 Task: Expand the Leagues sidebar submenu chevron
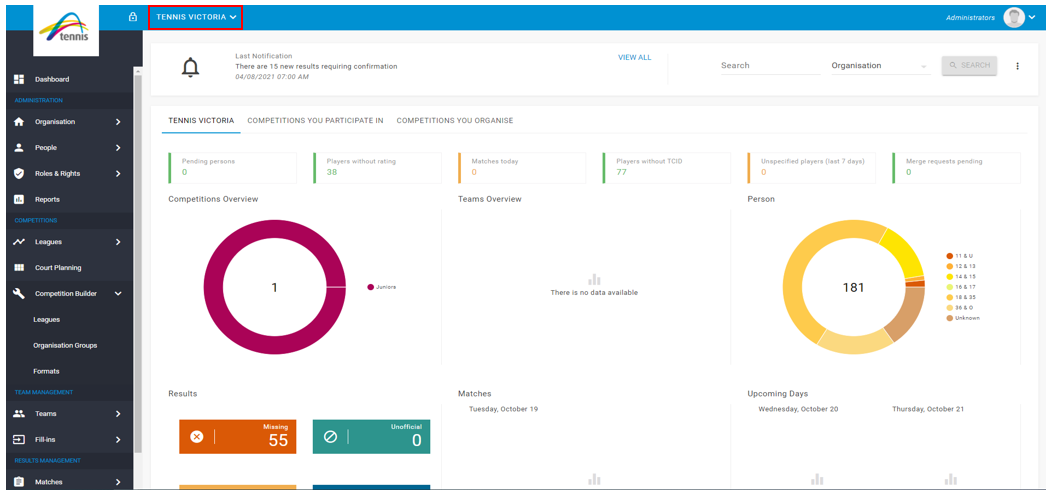click(118, 242)
